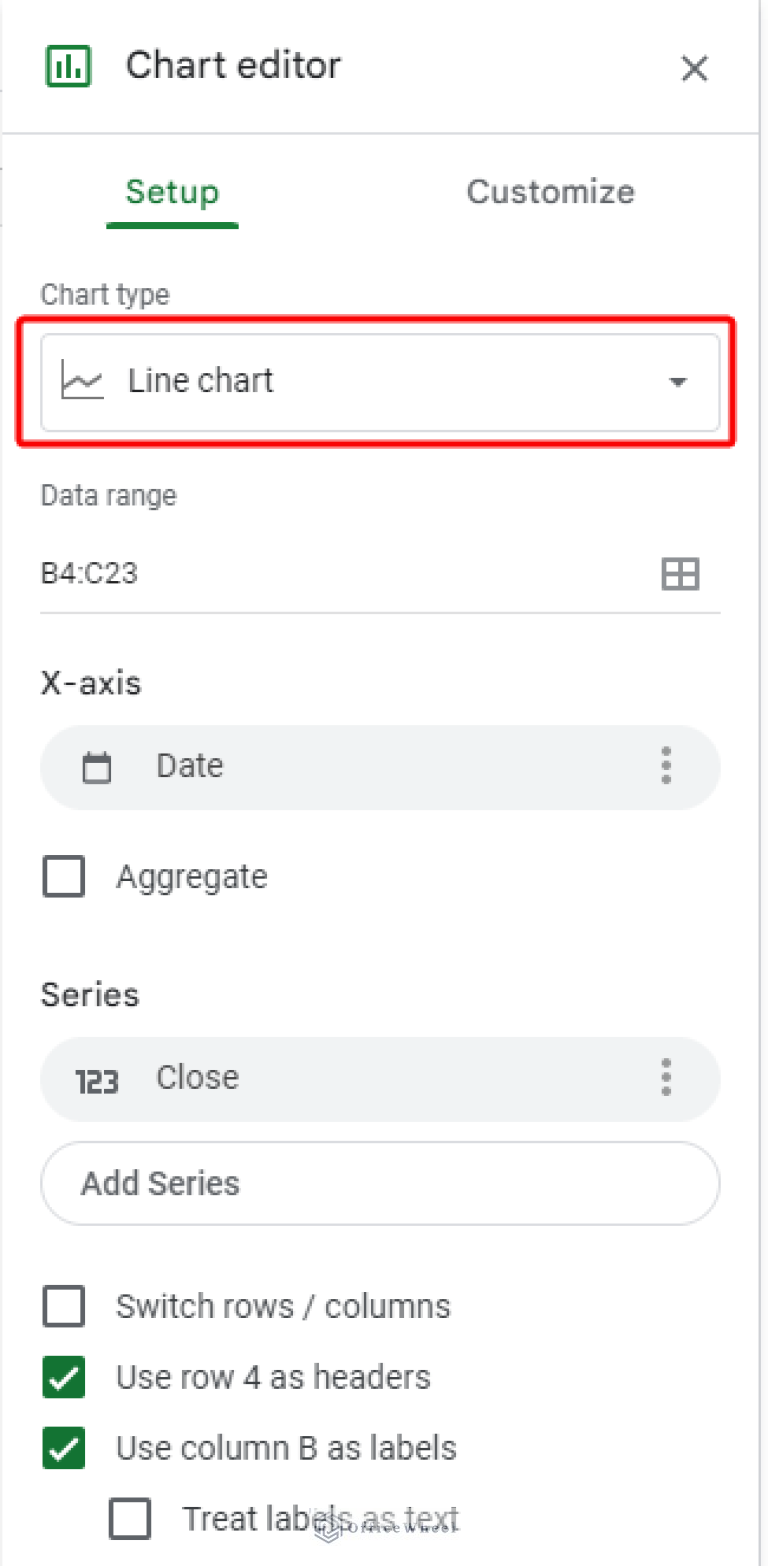Click the Chart editor bar-chart icon

[x=68, y=67]
